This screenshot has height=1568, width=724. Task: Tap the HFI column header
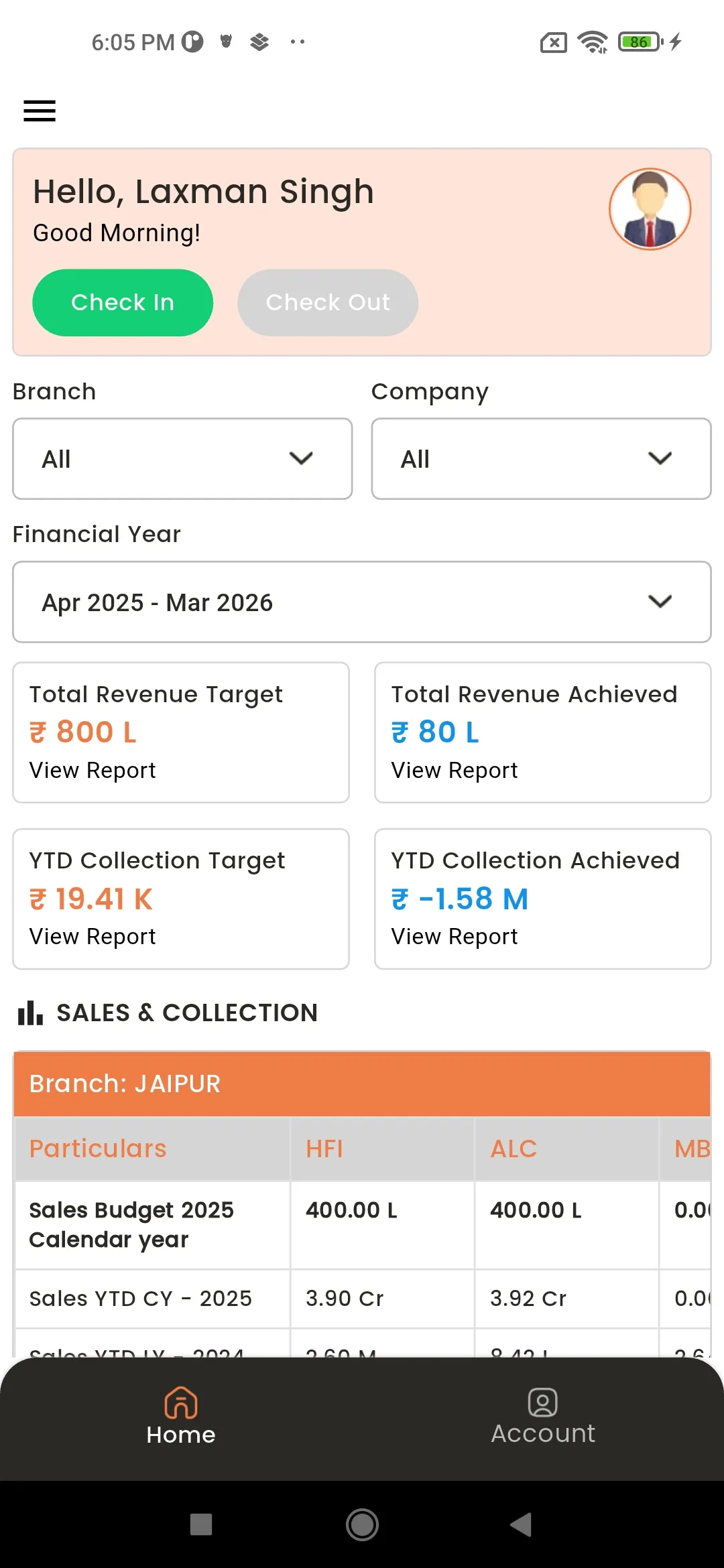[x=324, y=1149]
